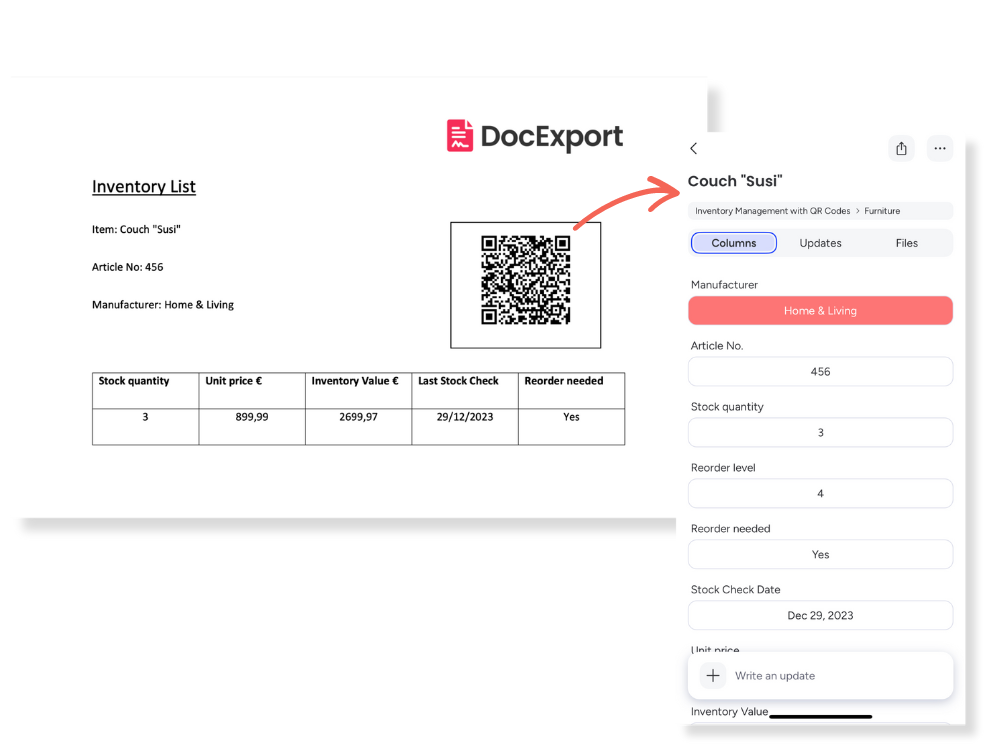The height and width of the screenshot is (750, 1000).
Task: Click the Manufacturer column label
Action: [724, 285]
